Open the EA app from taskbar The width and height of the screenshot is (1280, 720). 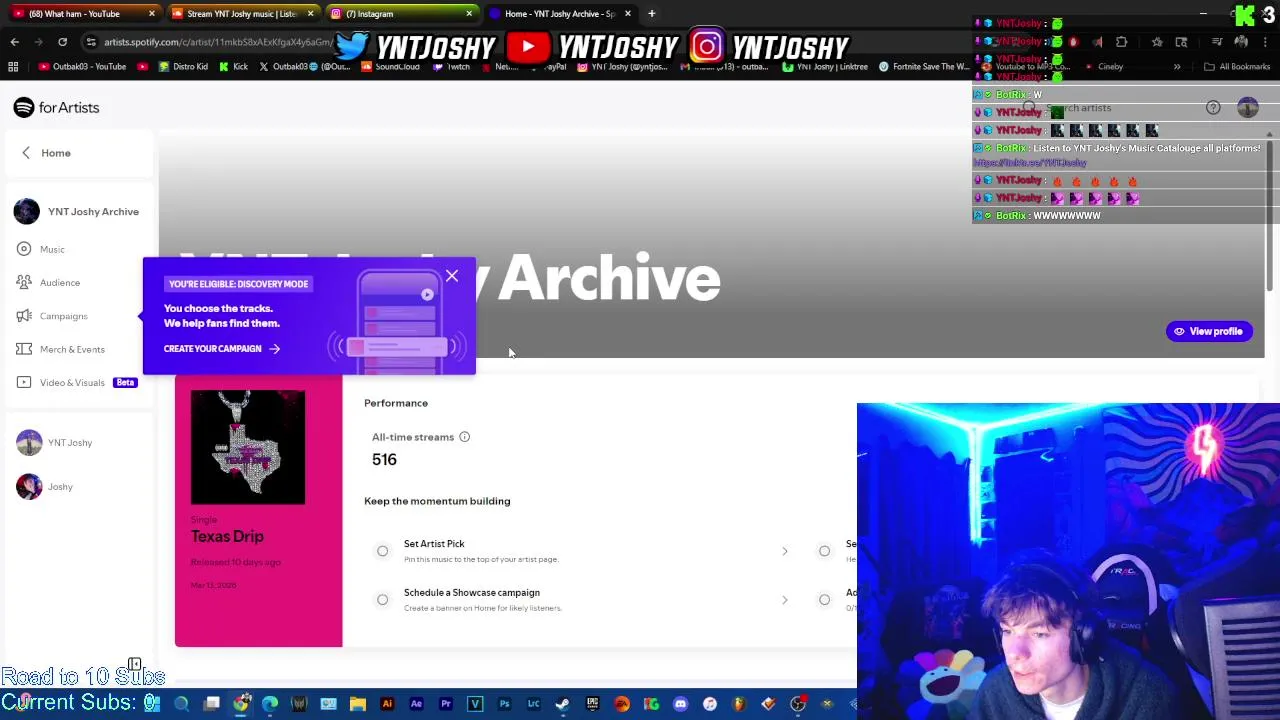[622, 704]
